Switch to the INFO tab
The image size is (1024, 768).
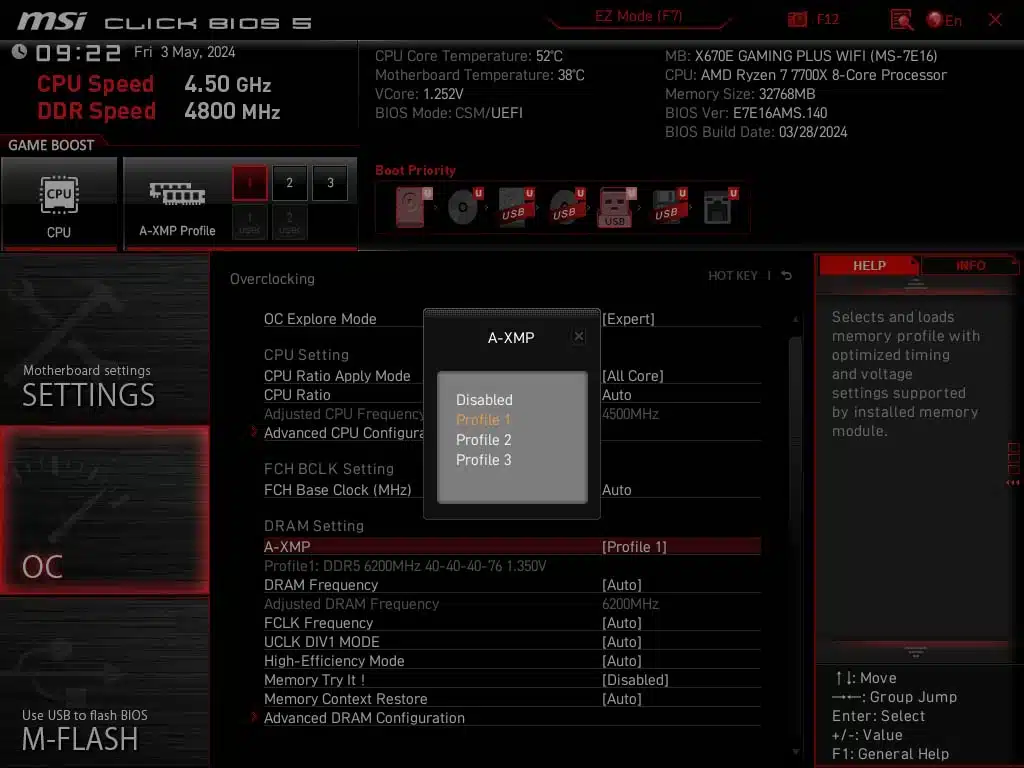click(x=970, y=266)
